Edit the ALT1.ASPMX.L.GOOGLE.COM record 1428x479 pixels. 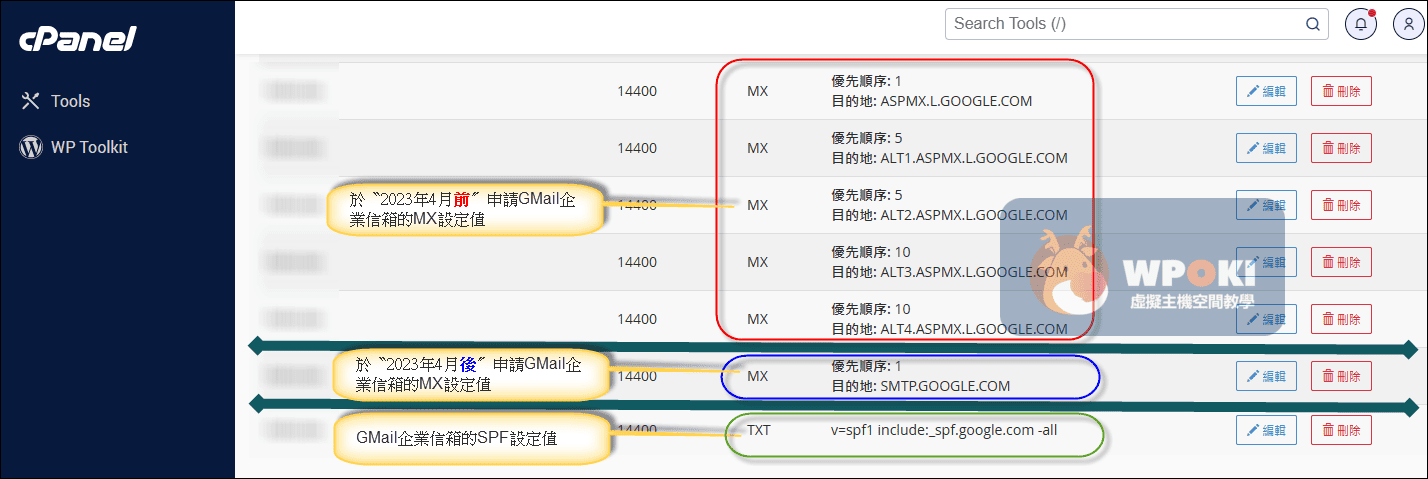coord(1266,148)
